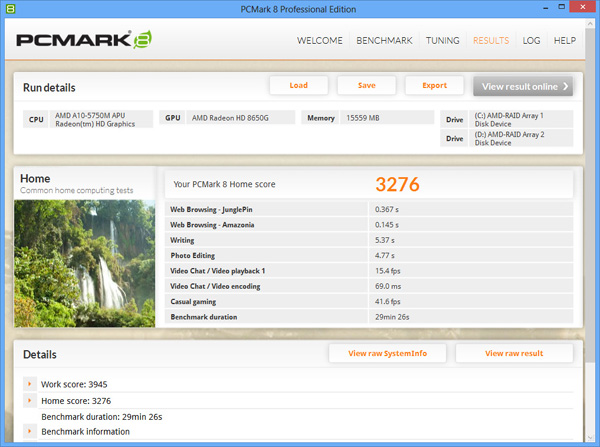The height and width of the screenshot is (447, 600).
Task: Click the 69.0 ms value
Action: pos(388,286)
